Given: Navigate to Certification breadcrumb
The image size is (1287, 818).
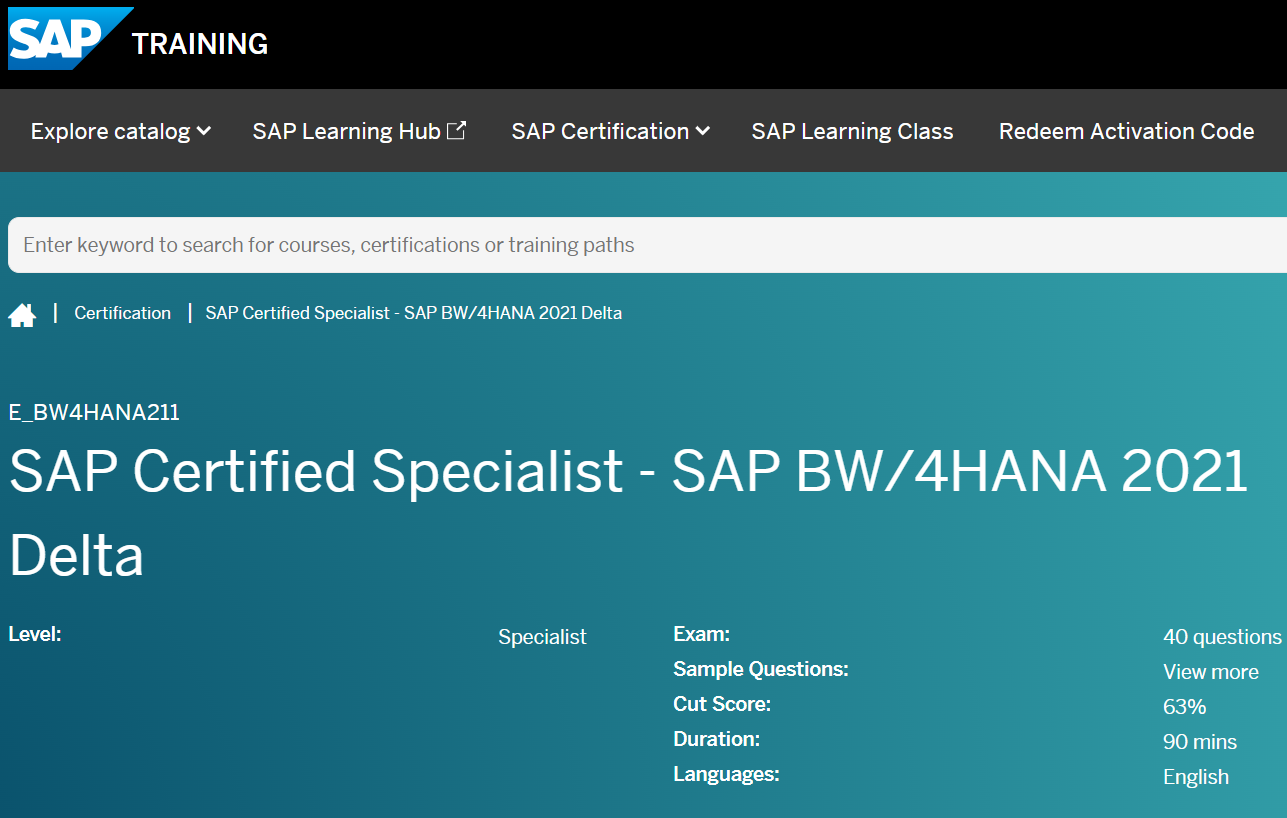Looking at the screenshot, I should tap(122, 313).
